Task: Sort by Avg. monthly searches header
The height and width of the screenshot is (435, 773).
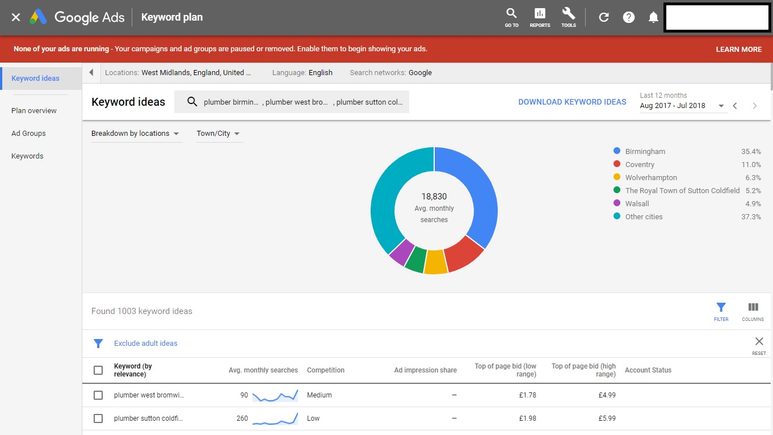Action: (x=263, y=370)
